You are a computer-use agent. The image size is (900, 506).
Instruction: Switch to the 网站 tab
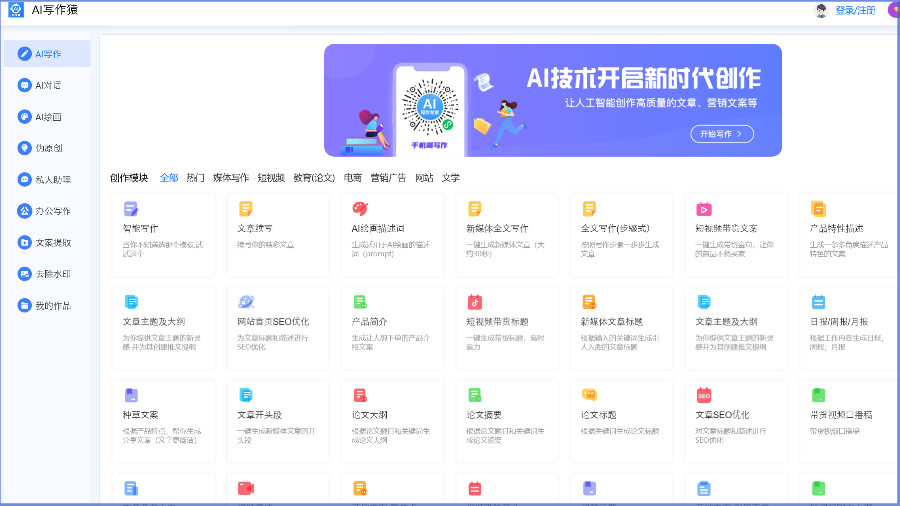(424, 178)
